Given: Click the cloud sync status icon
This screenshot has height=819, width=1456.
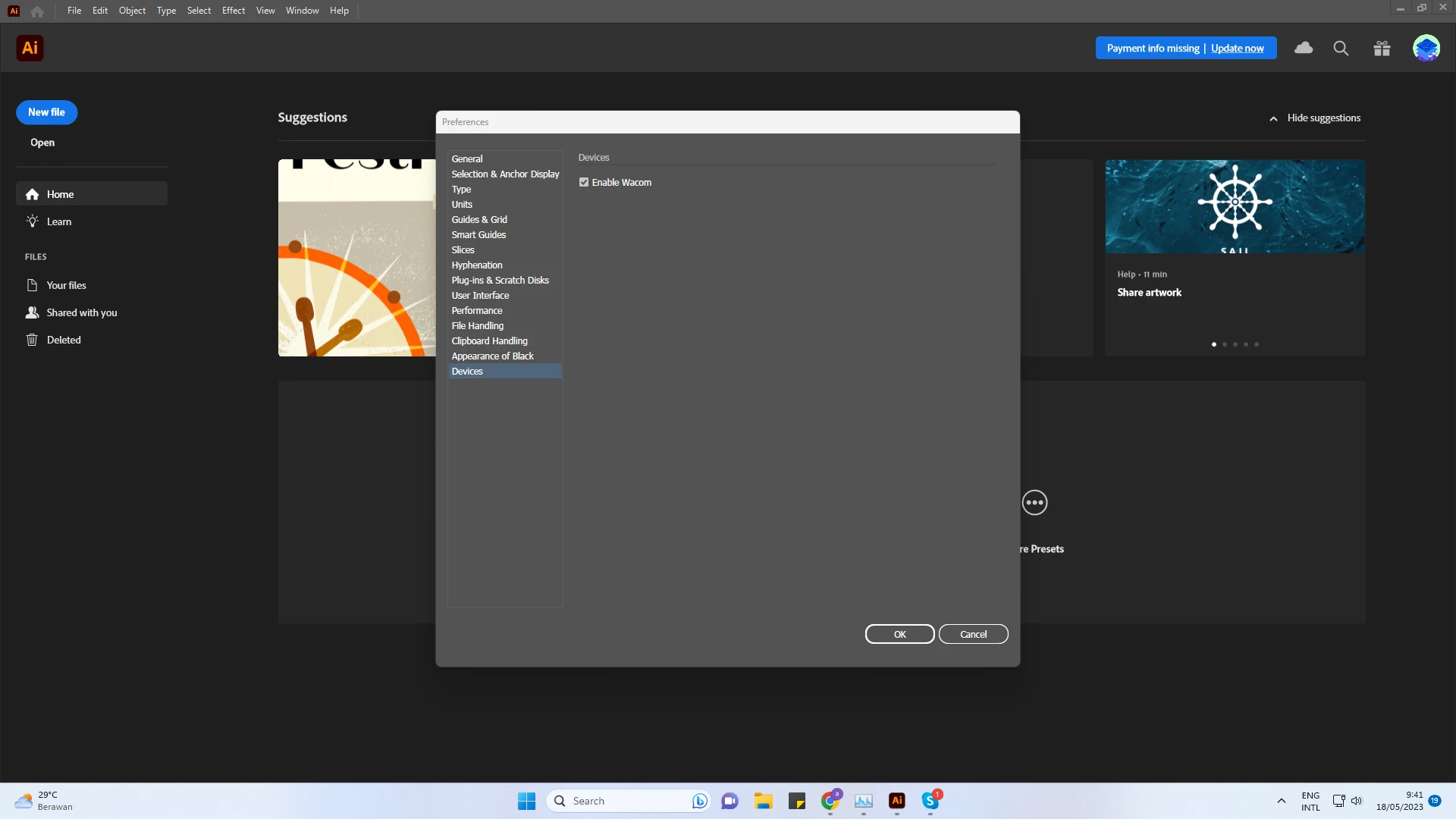Looking at the screenshot, I should (x=1304, y=48).
